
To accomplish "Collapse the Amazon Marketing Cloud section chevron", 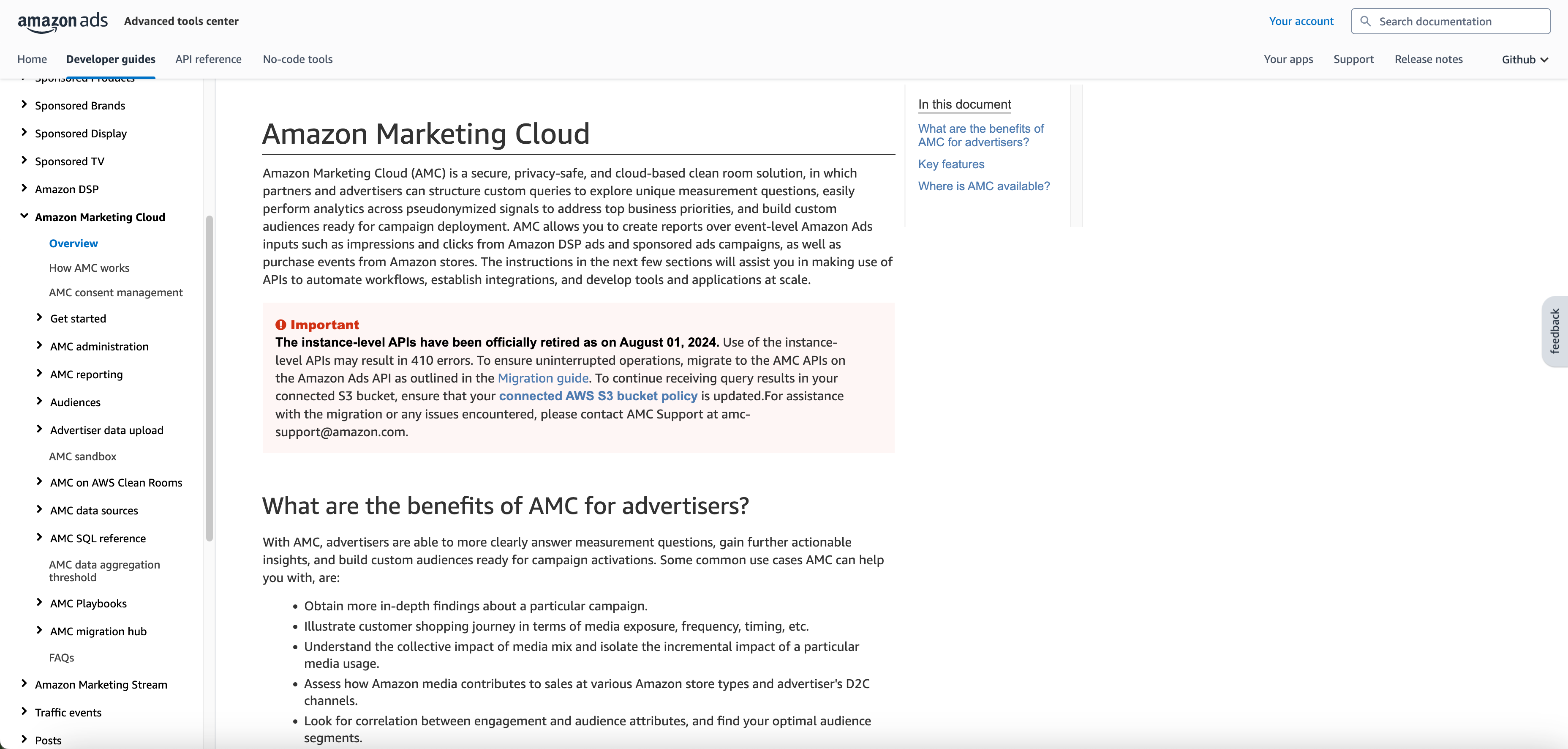I will coord(24,216).
